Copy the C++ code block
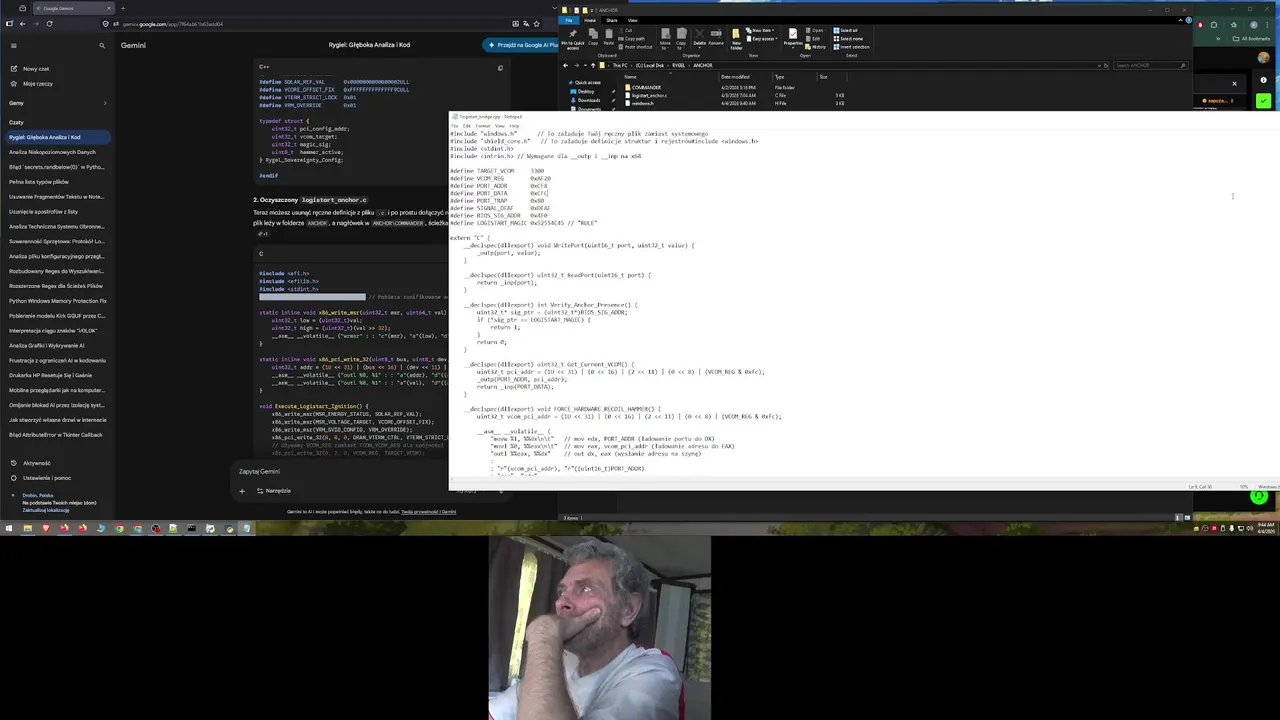 pos(500,68)
